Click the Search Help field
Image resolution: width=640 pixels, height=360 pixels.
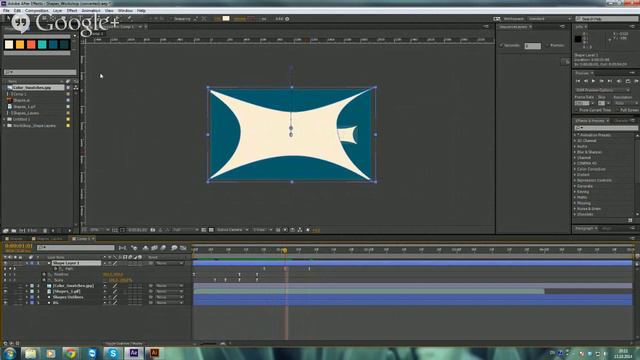tap(607, 19)
